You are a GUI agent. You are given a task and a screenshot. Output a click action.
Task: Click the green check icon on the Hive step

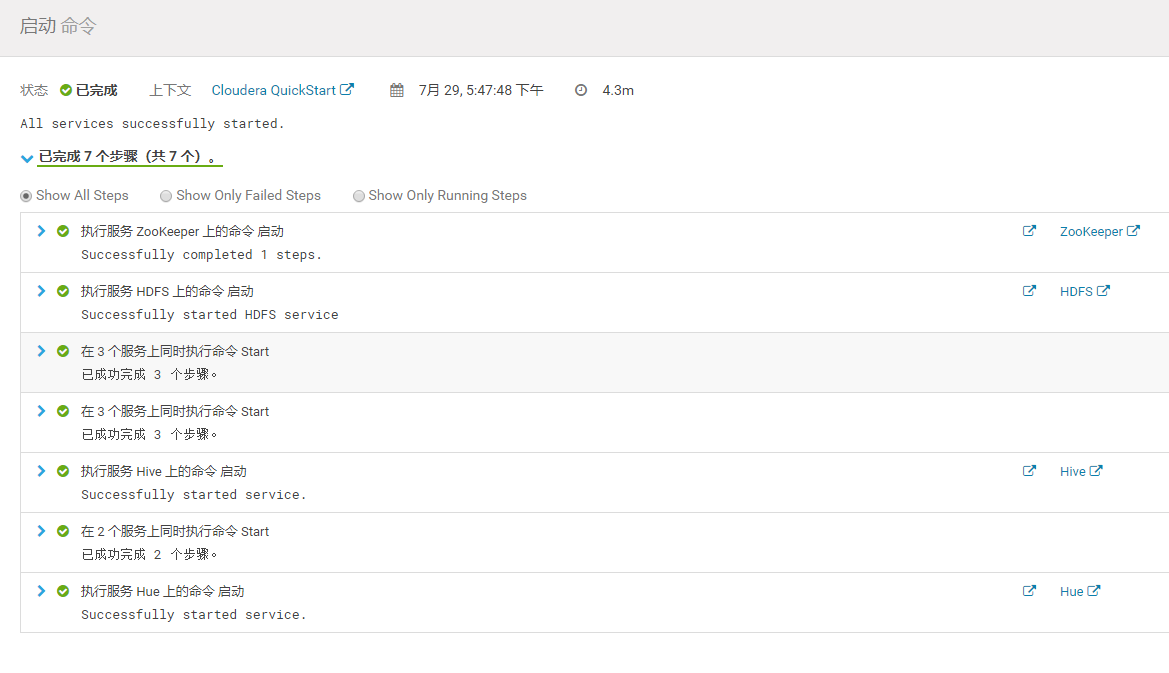click(63, 471)
